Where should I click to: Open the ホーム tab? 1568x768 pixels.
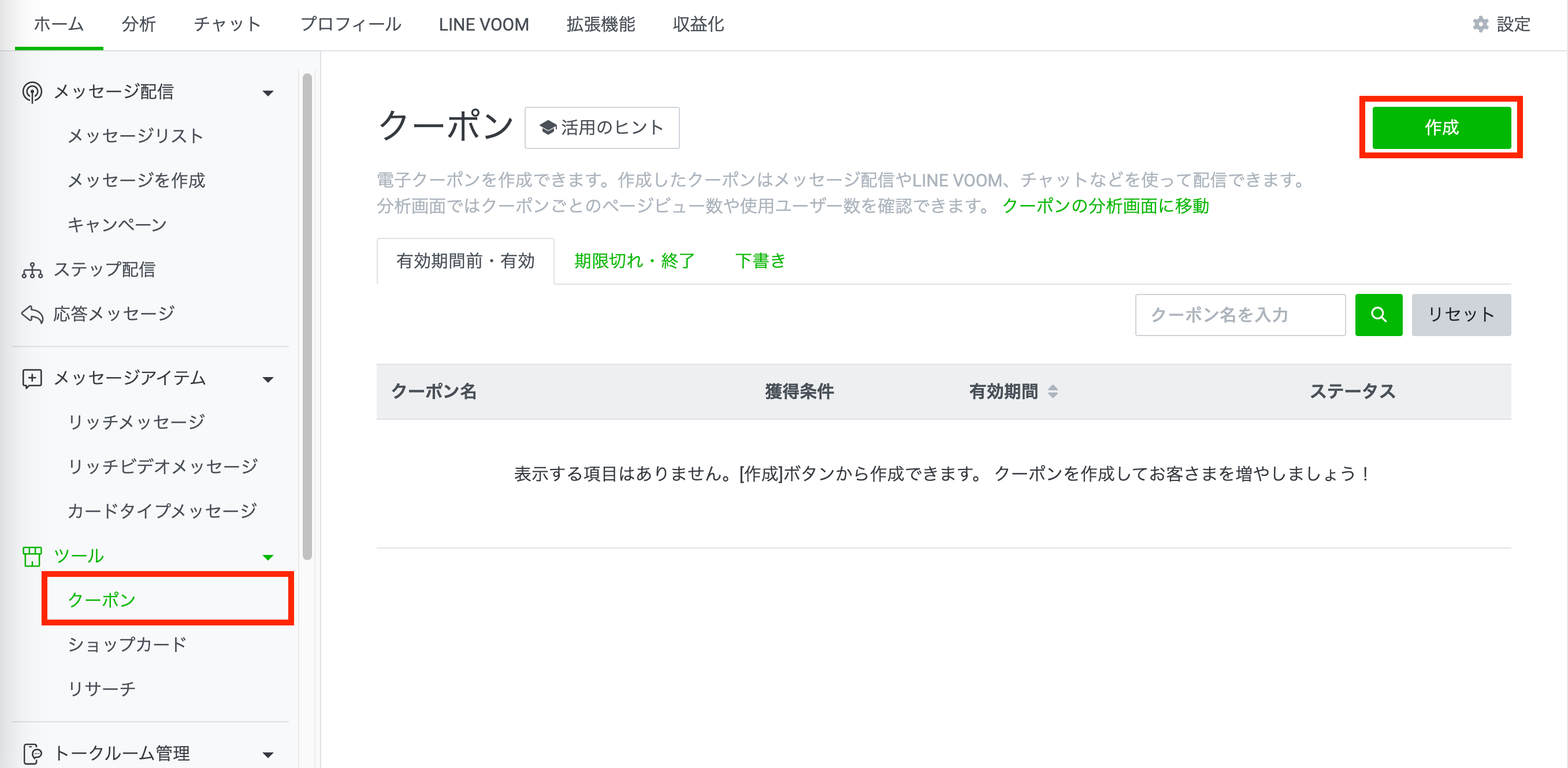click(x=58, y=24)
